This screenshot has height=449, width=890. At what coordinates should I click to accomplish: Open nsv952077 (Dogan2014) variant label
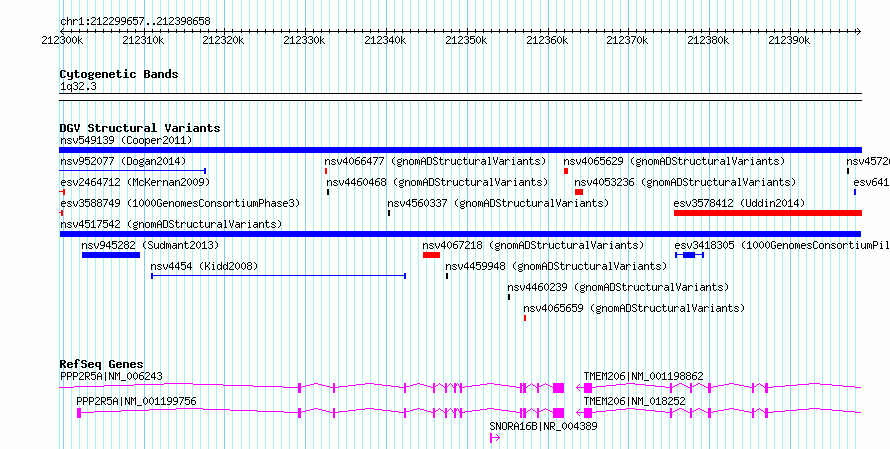coord(123,161)
